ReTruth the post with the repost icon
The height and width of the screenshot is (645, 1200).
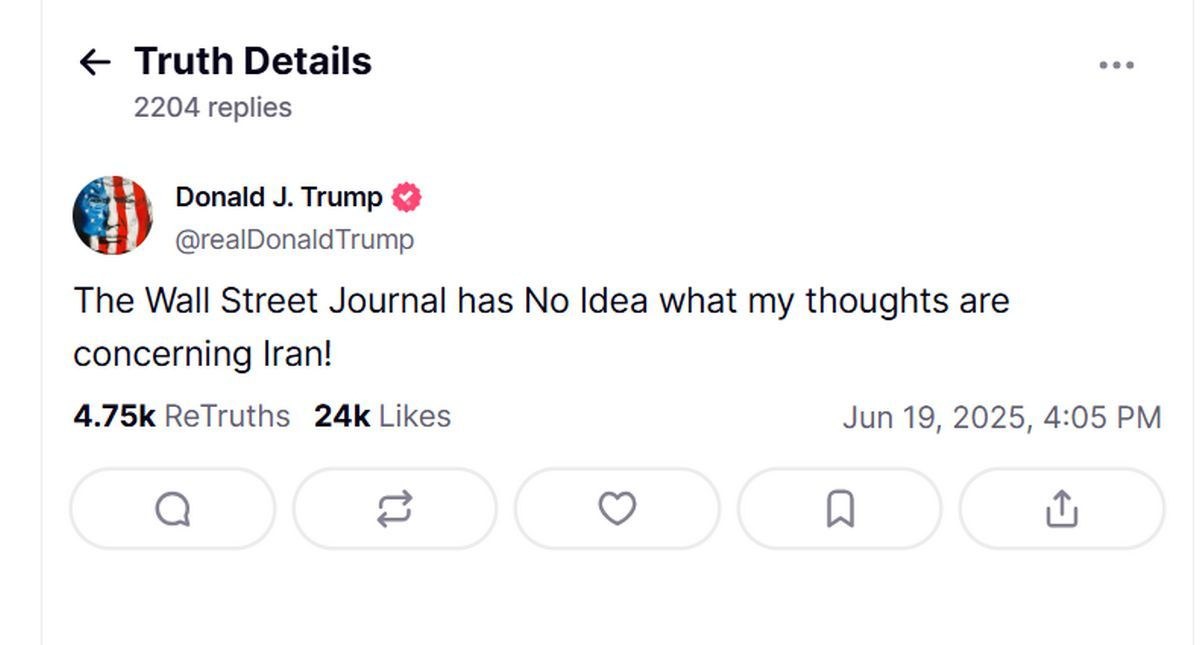click(394, 509)
